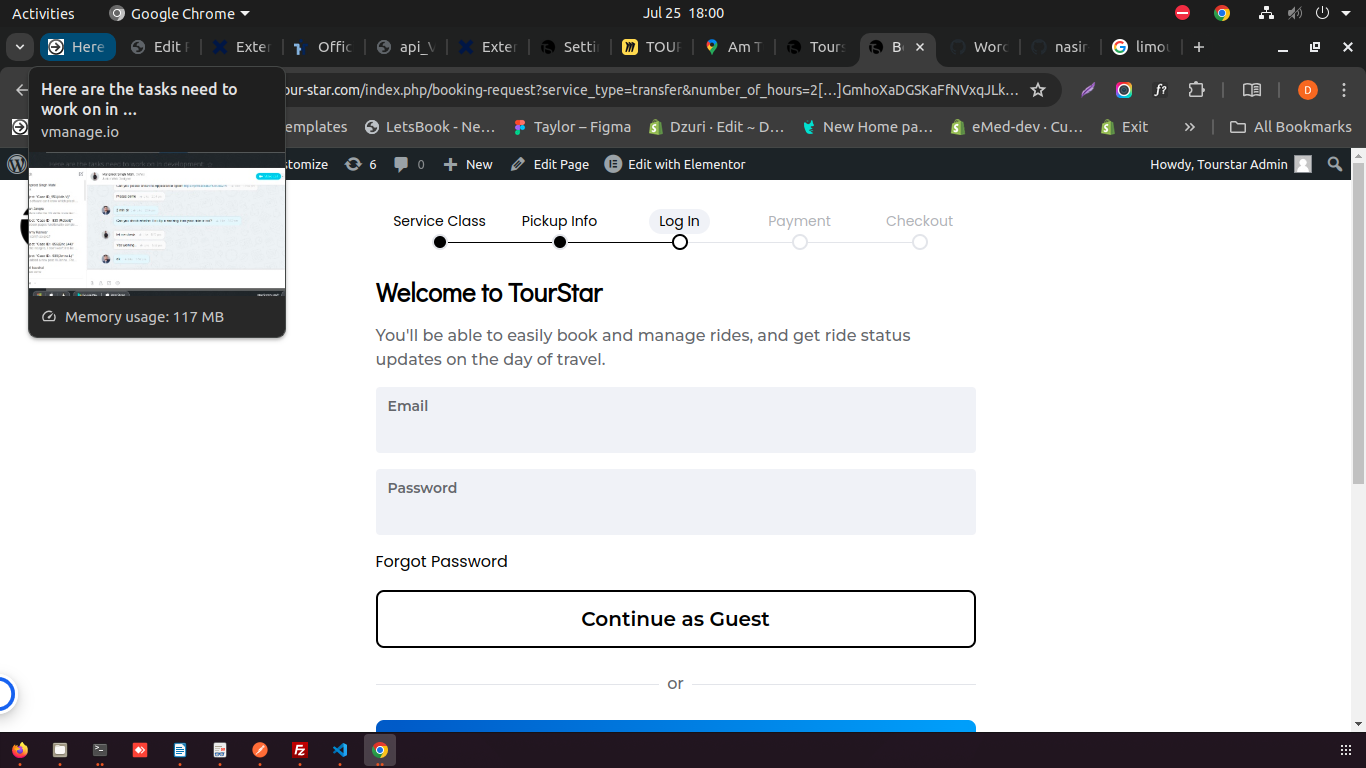Open reading mode book icon in toolbar
The width and height of the screenshot is (1366, 768).
point(1251,90)
